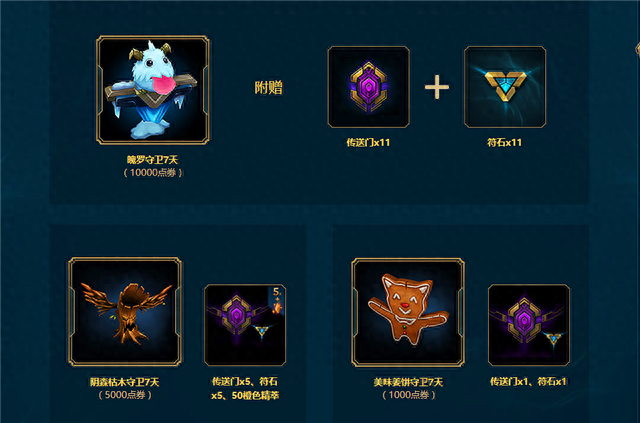Click the 传送门x5、符石x5 bundle description
This screenshot has width=640, height=423.
[x=245, y=388]
